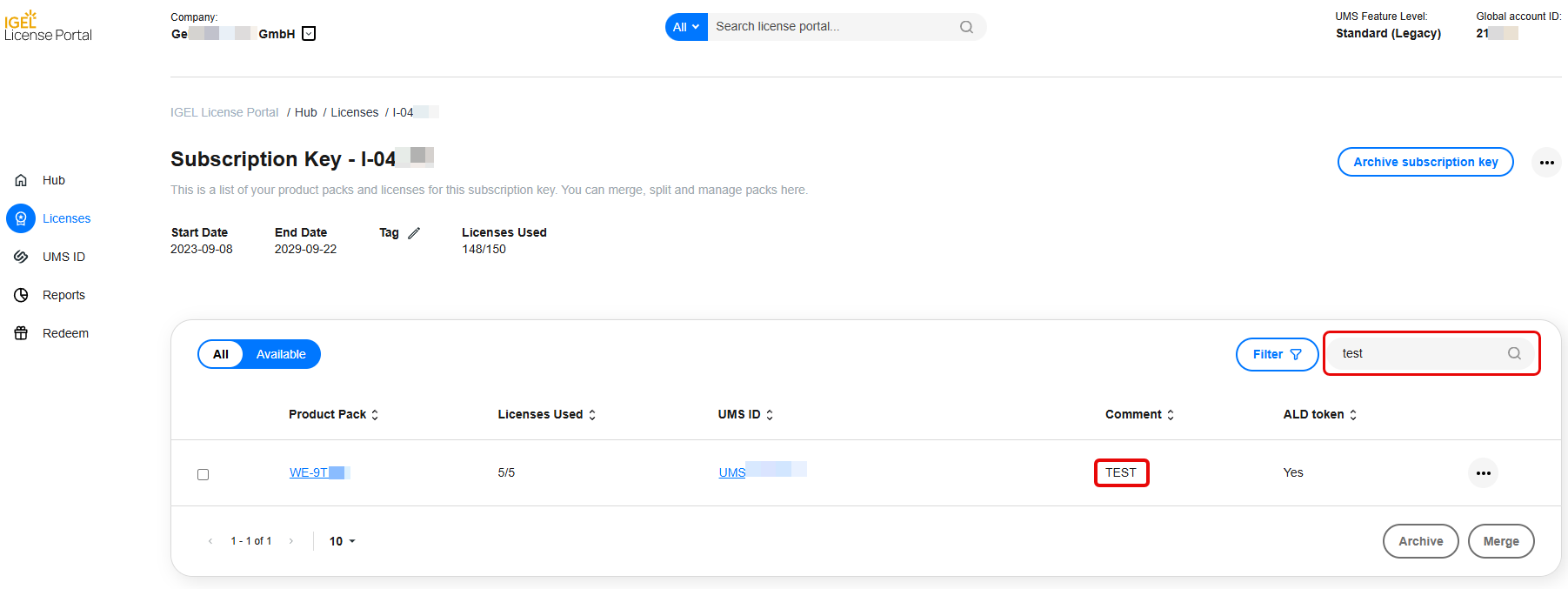Open row more options for WE-9T

pos(1483,473)
